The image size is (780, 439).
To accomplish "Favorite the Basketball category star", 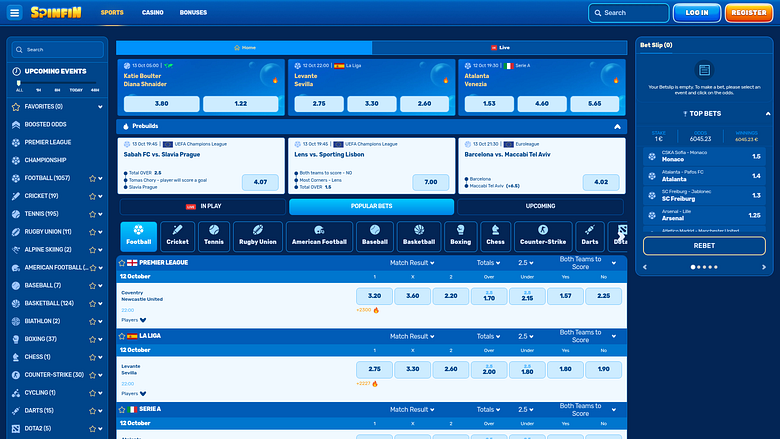I will [93, 304].
